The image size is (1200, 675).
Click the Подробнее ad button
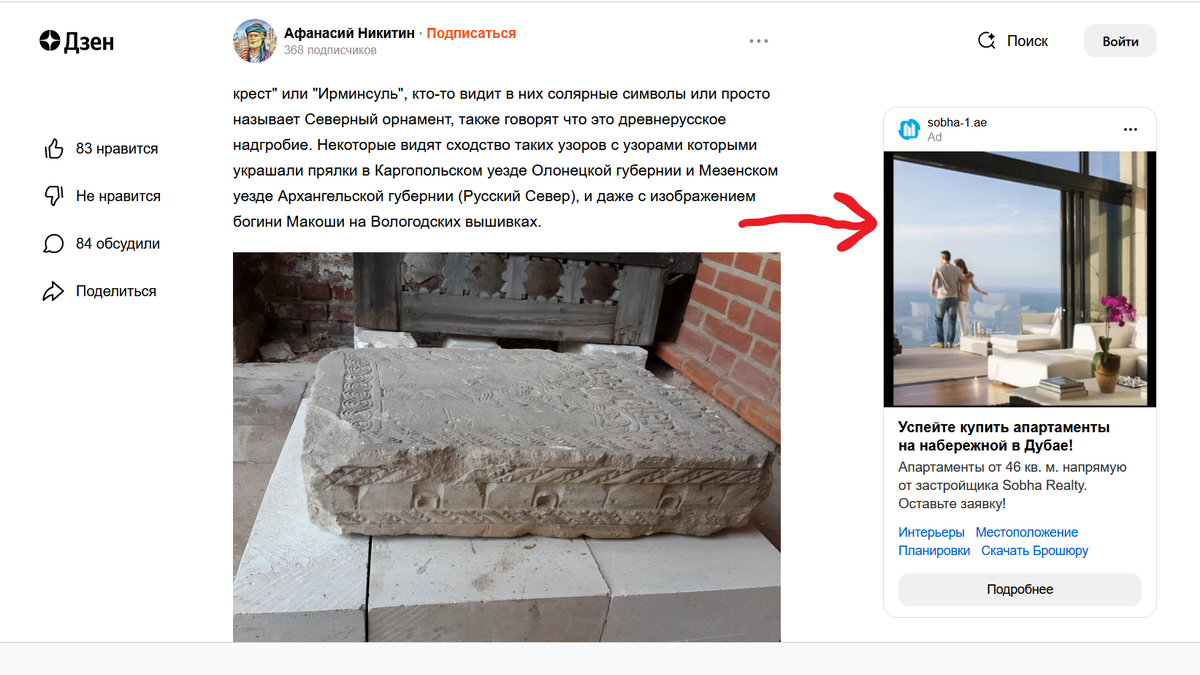(x=1020, y=590)
